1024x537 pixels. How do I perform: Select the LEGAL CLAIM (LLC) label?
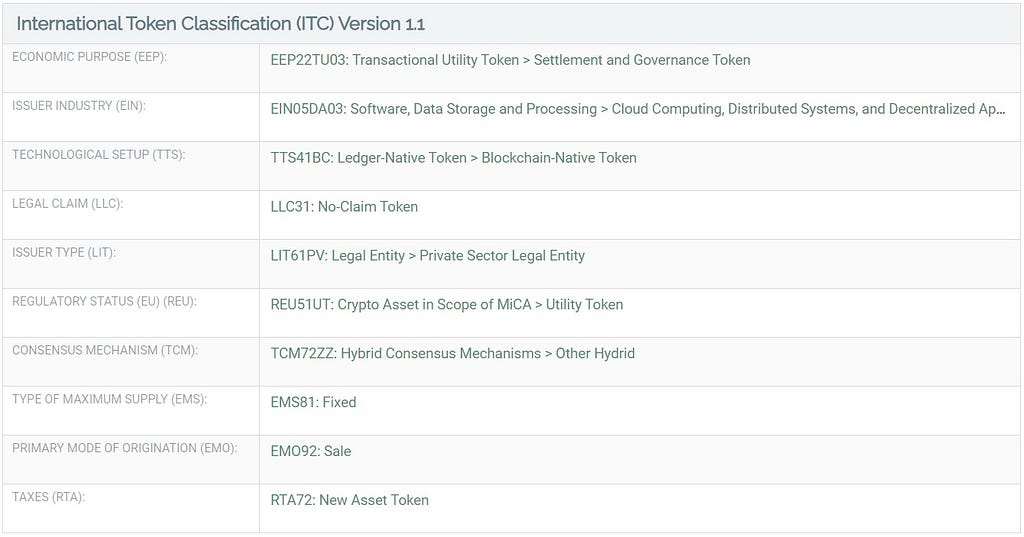67,204
